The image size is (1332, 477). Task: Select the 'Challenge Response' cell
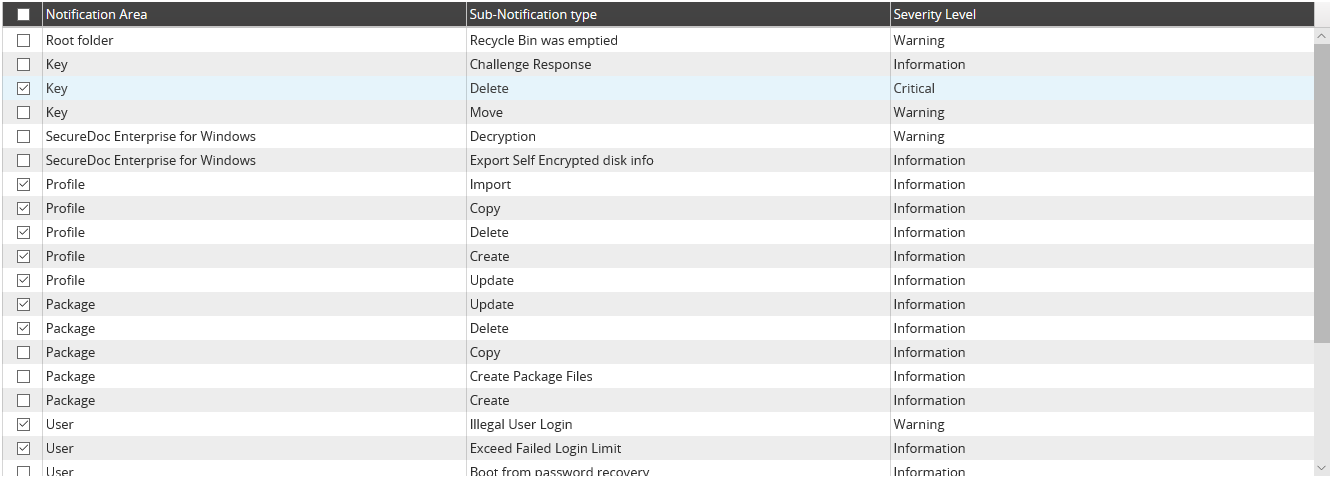pos(679,65)
